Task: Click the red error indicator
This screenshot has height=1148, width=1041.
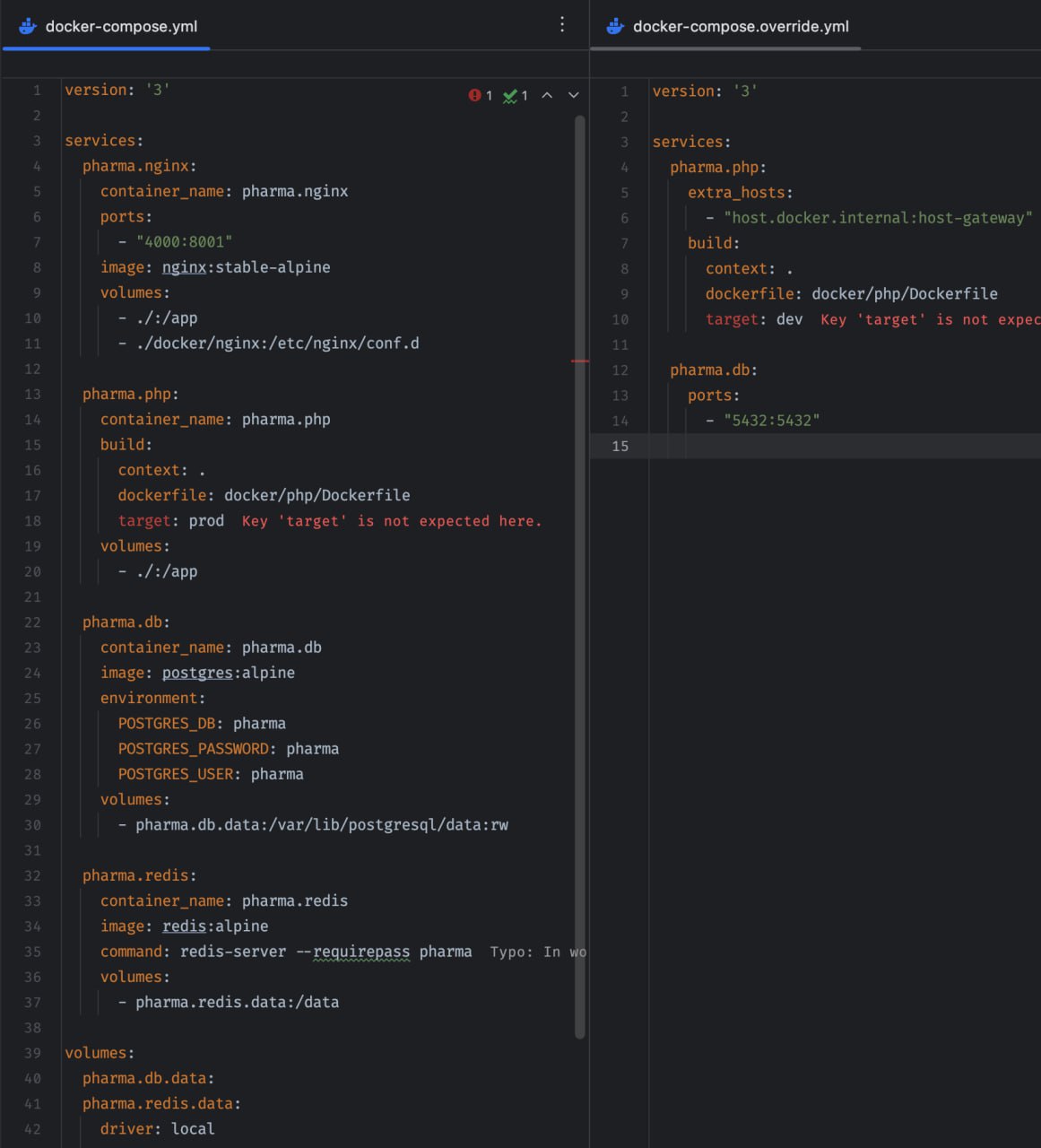Action: [x=481, y=95]
